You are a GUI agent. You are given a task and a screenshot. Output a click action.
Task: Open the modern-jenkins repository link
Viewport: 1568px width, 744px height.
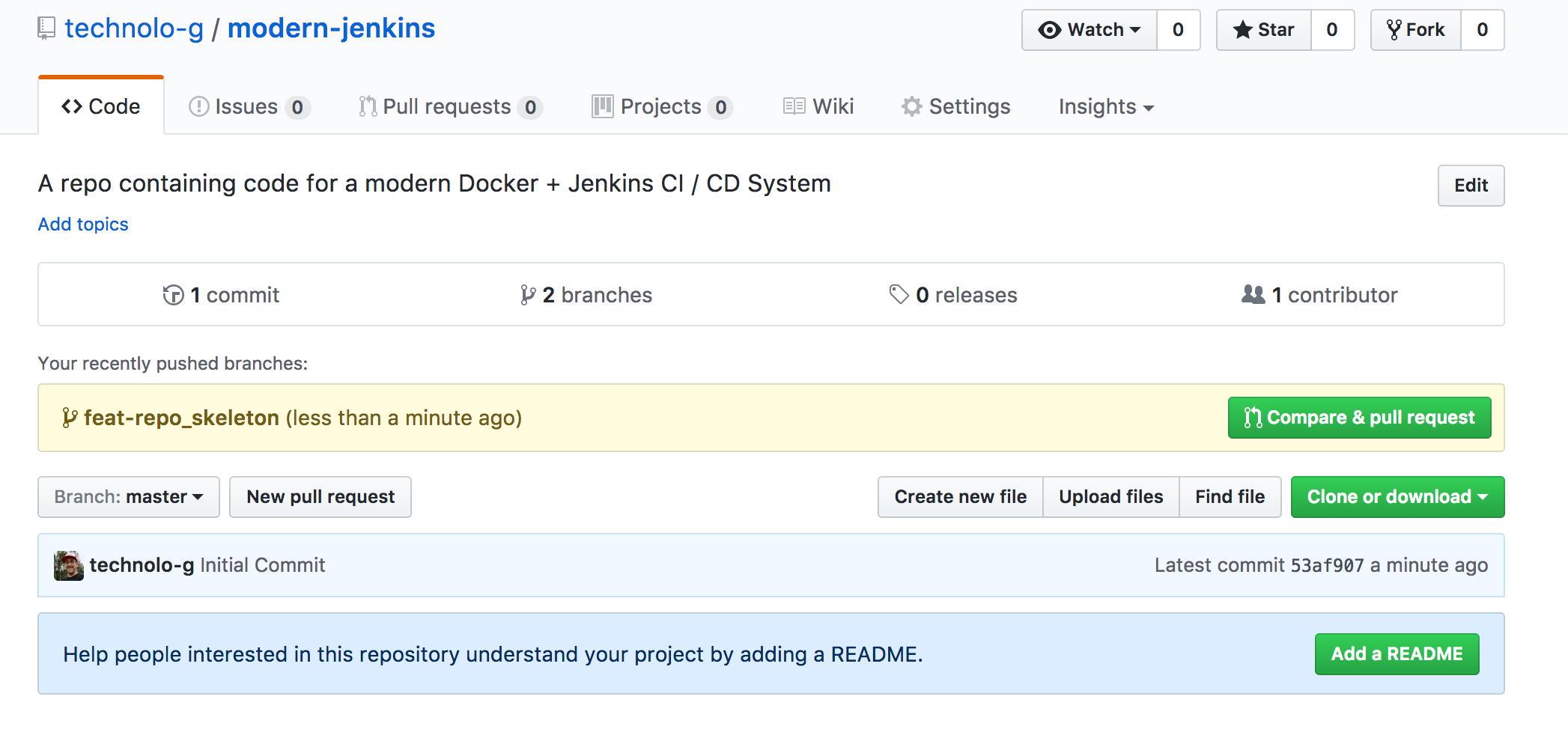331,28
